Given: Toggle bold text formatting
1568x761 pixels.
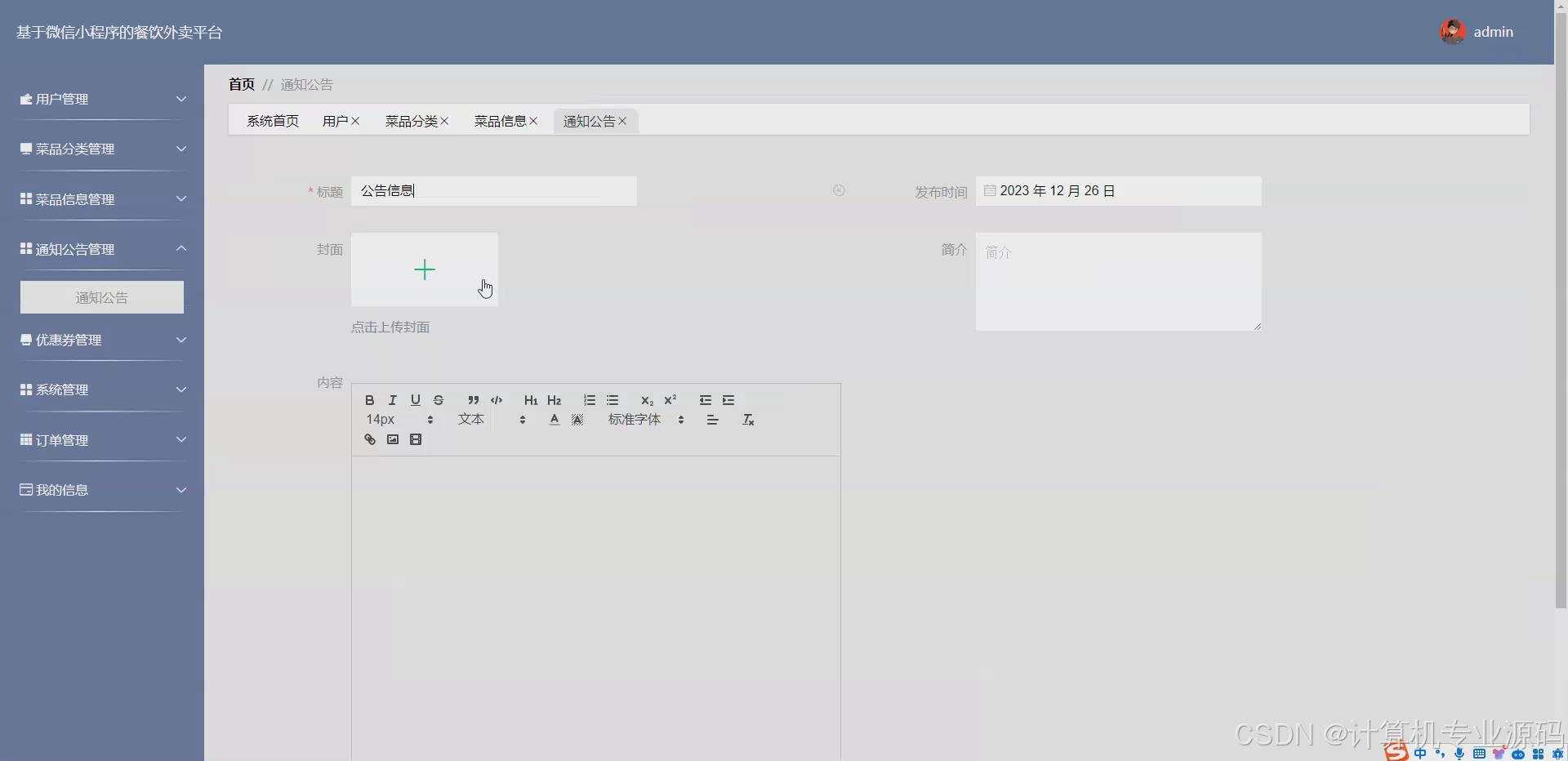Looking at the screenshot, I should (x=369, y=400).
